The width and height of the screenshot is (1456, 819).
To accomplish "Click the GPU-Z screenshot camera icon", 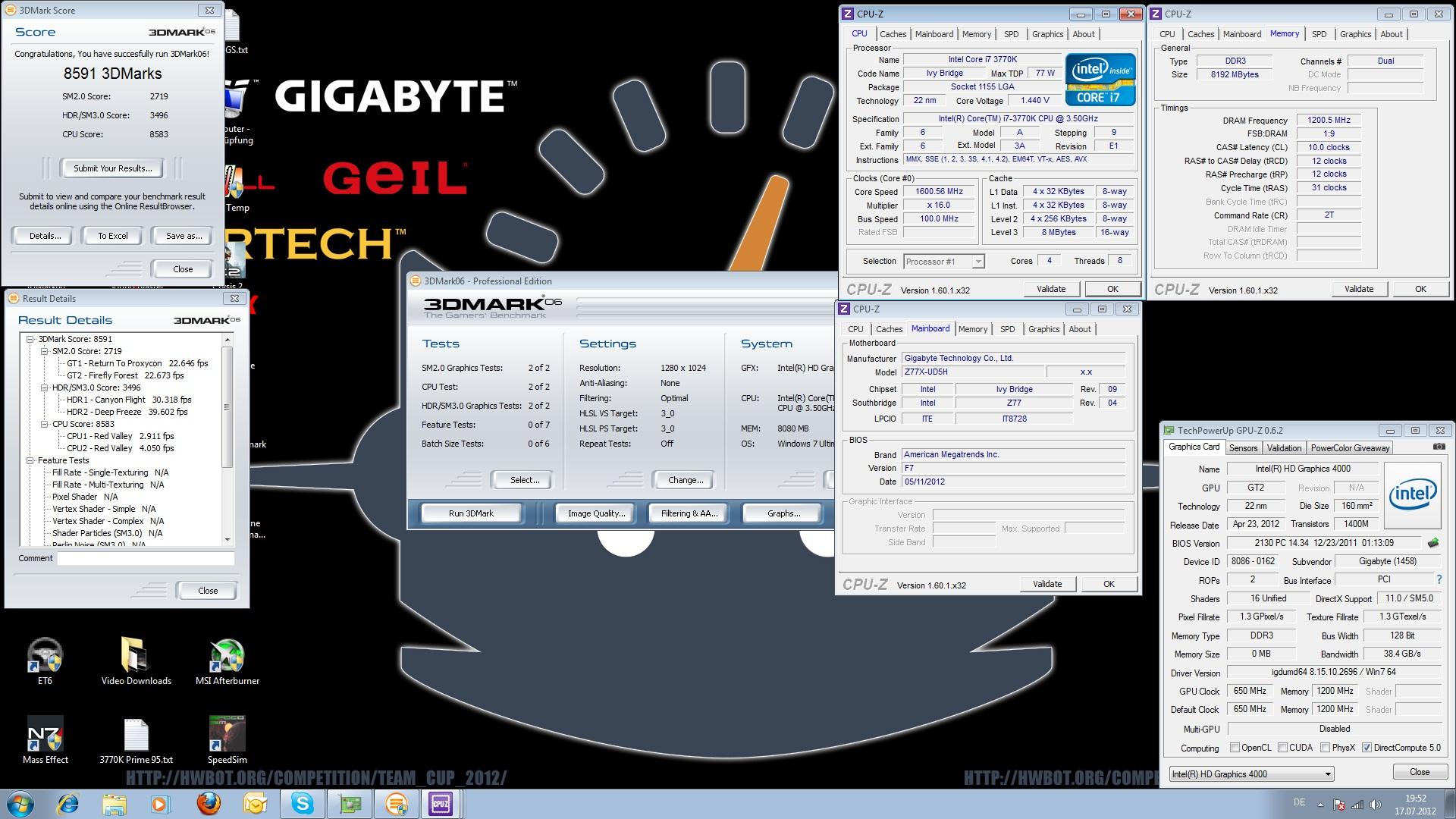I will click(1439, 447).
